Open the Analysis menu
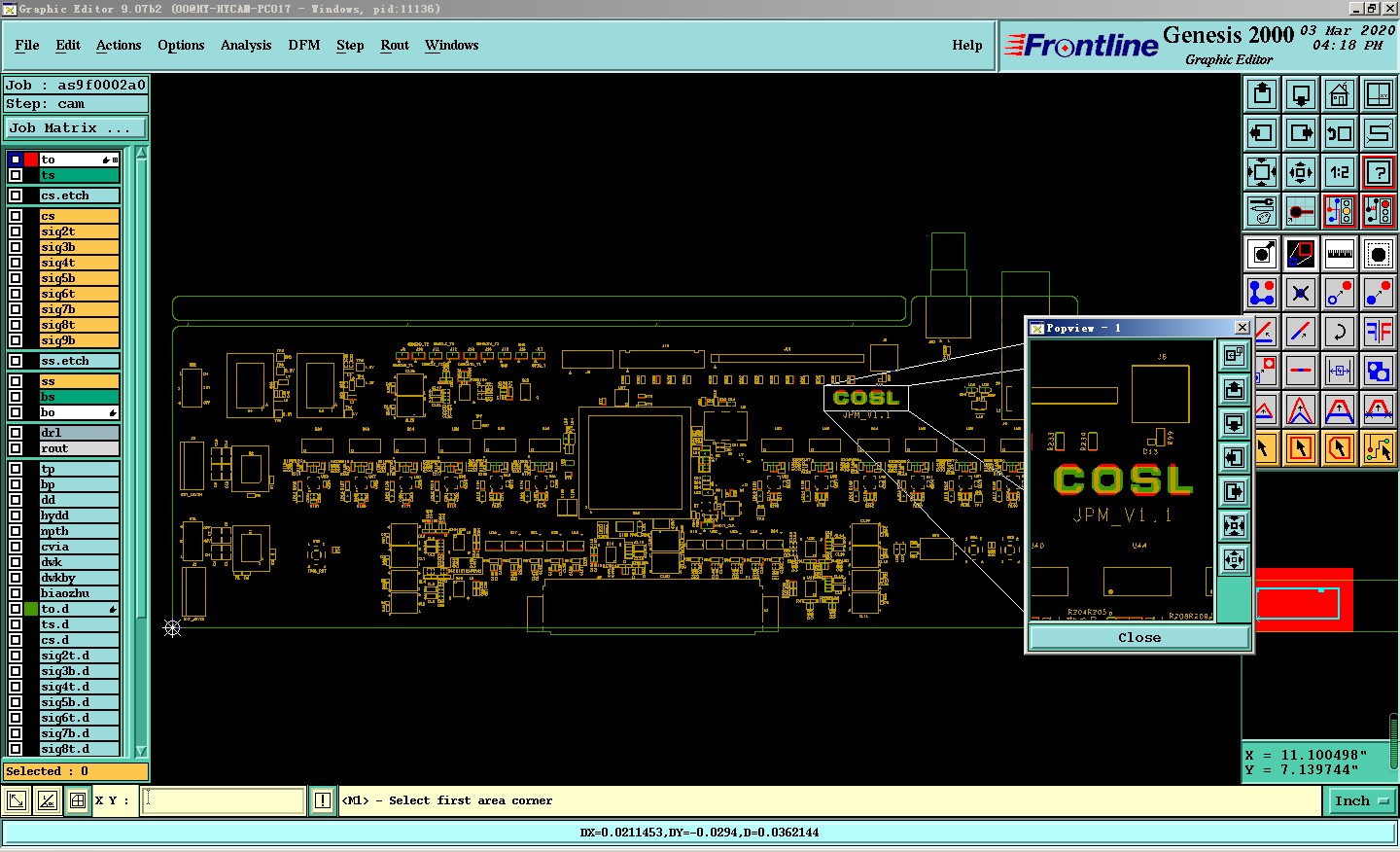This screenshot has height=852, width=1400. tap(245, 45)
